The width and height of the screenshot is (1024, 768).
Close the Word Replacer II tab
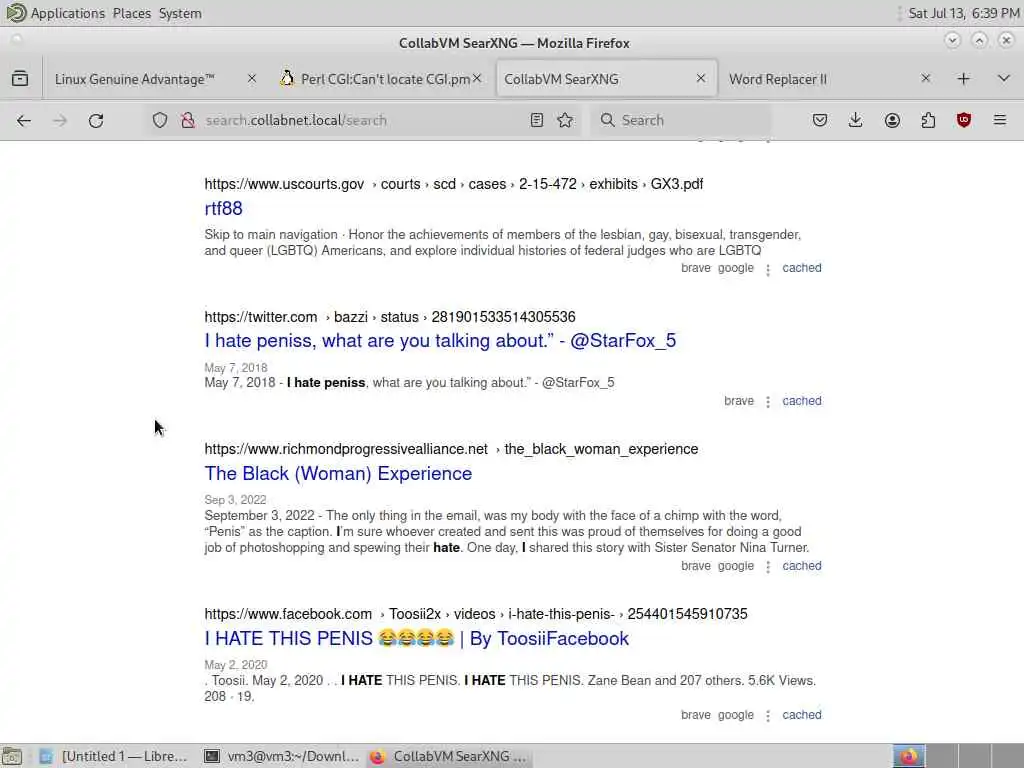(x=925, y=78)
